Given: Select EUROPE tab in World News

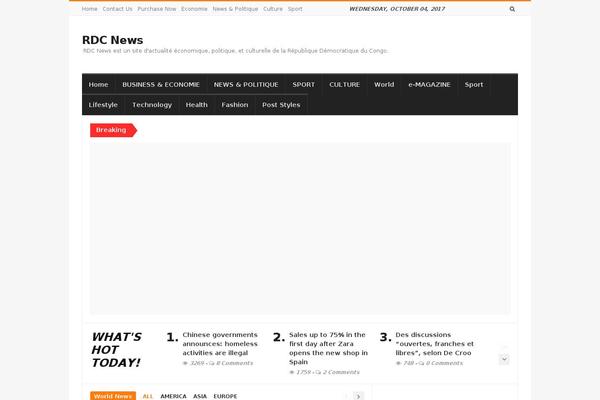Looking at the screenshot, I should (225, 397).
